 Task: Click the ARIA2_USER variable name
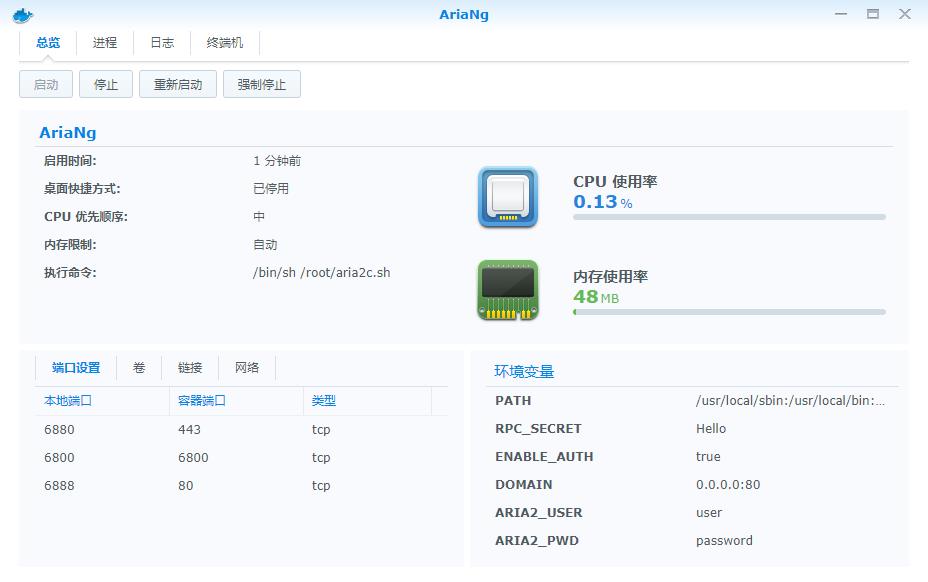click(x=539, y=513)
